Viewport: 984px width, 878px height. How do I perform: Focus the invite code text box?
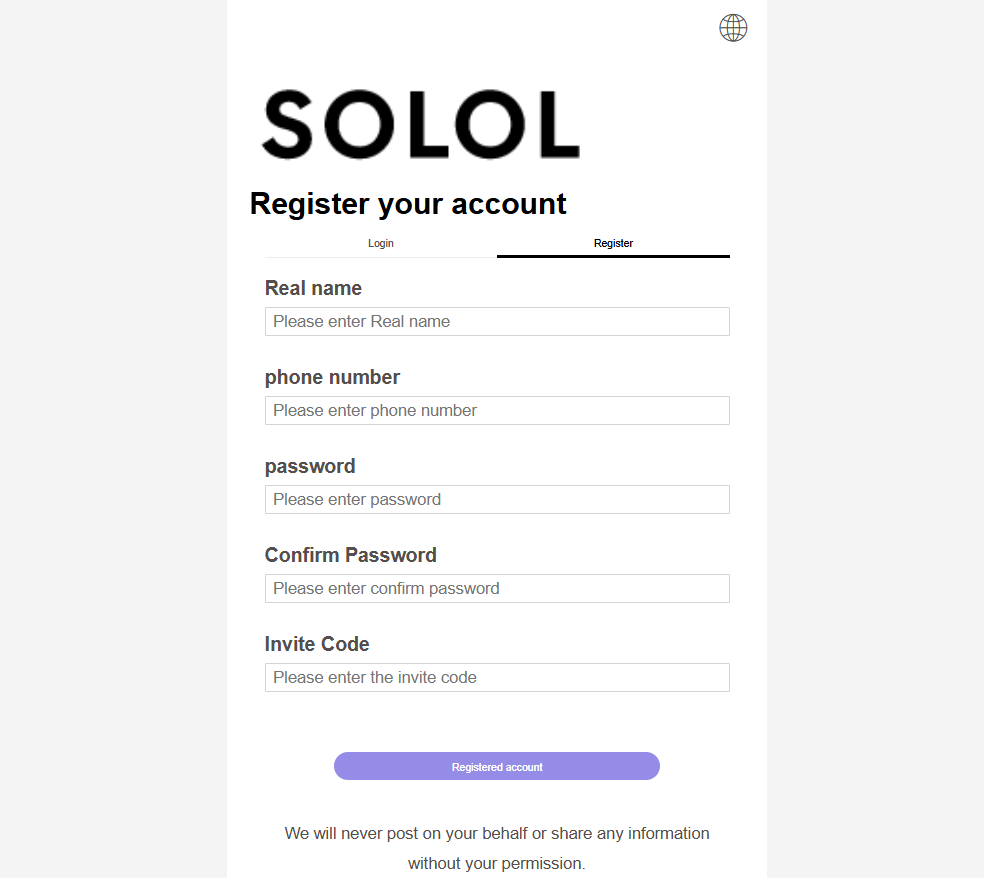[x=497, y=677]
